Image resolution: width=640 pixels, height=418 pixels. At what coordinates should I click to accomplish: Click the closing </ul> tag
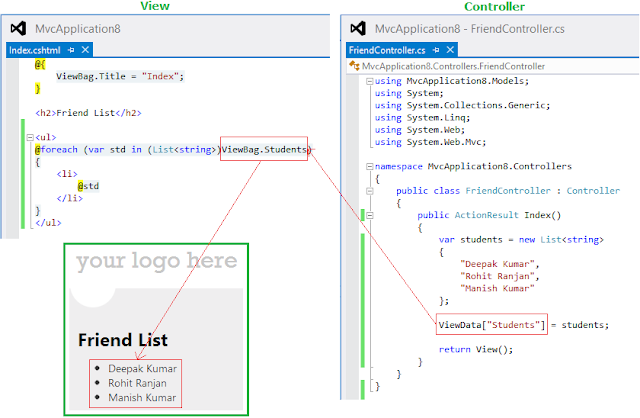pos(48,223)
